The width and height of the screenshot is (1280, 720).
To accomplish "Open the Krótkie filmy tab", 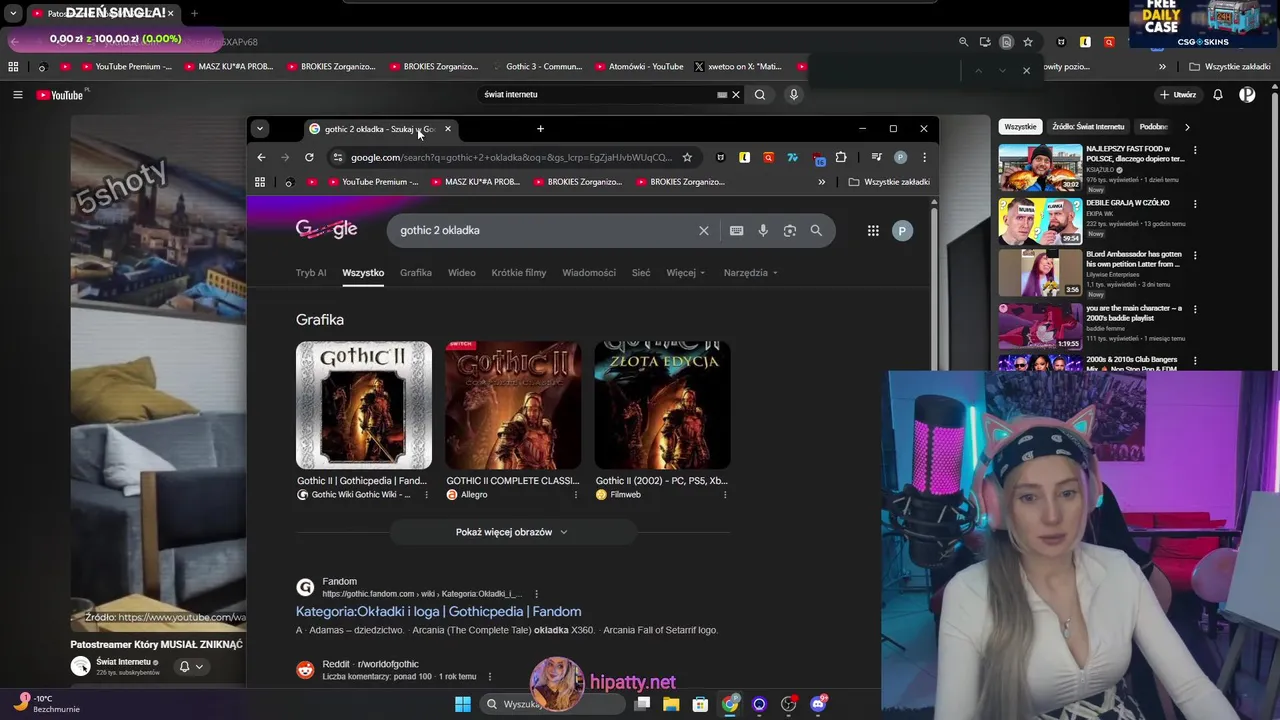I will [x=519, y=272].
